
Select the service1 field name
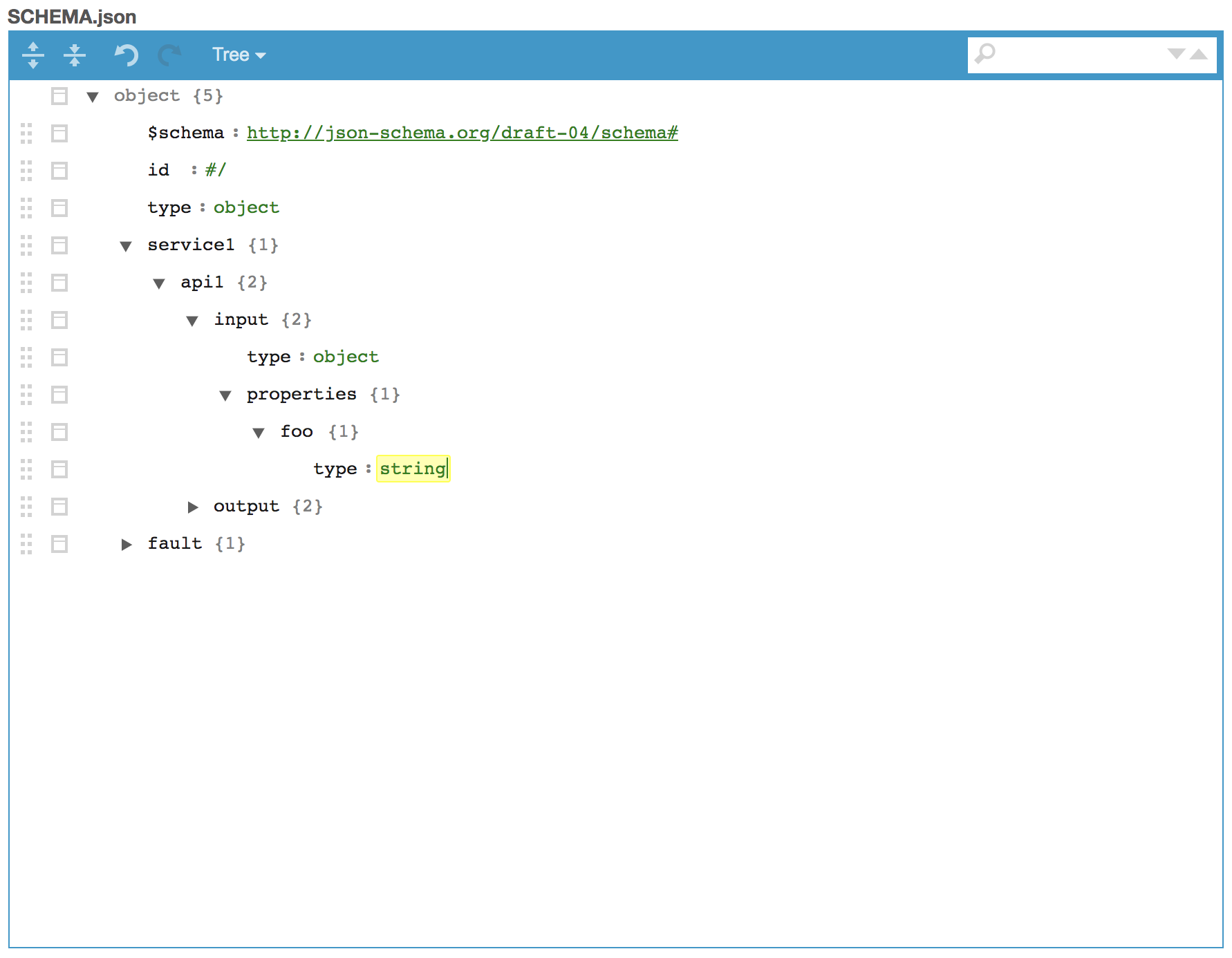point(191,245)
